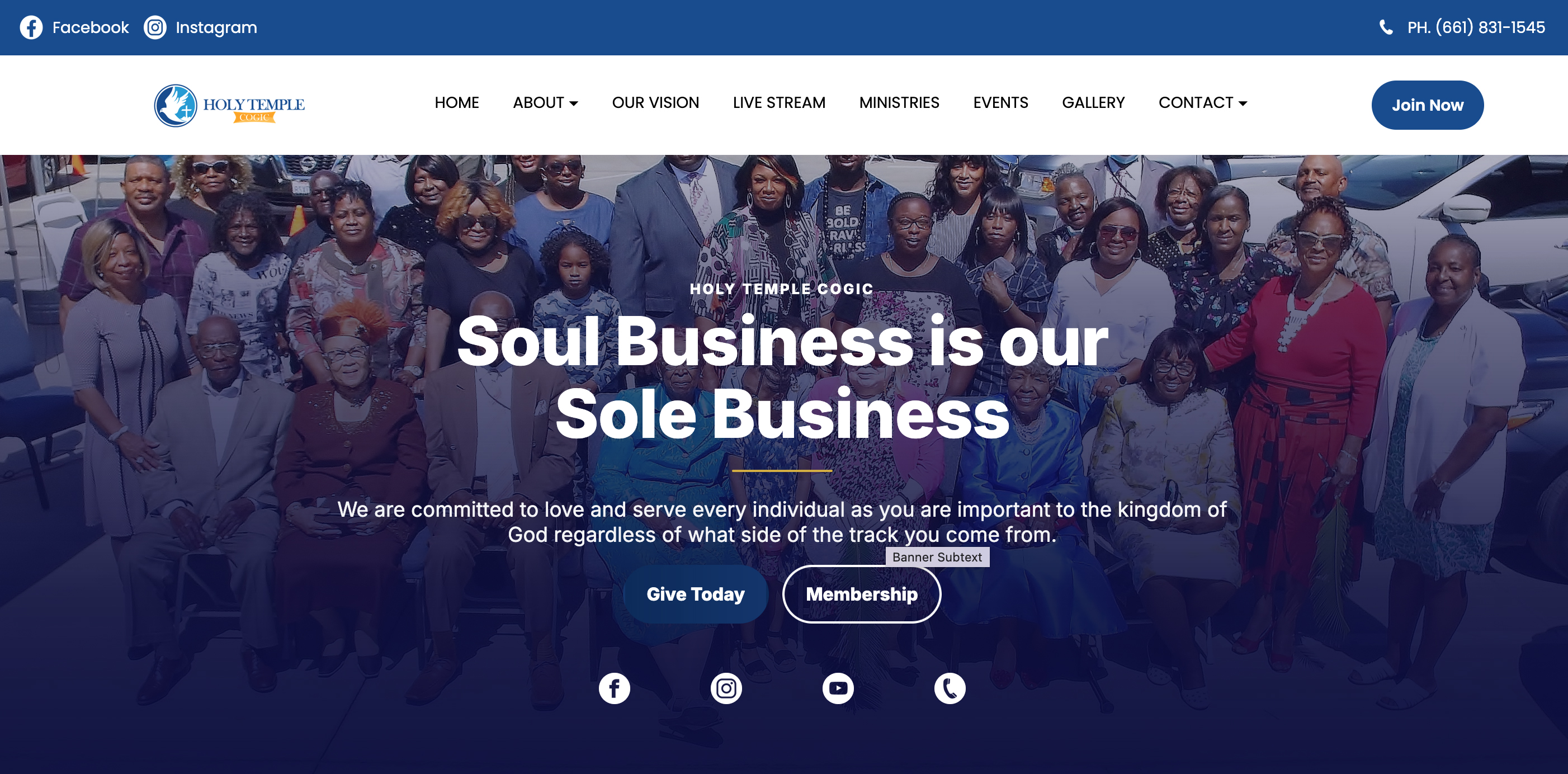This screenshot has width=1568, height=774.
Task: Select MINISTRIES in navigation bar
Action: (x=899, y=103)
